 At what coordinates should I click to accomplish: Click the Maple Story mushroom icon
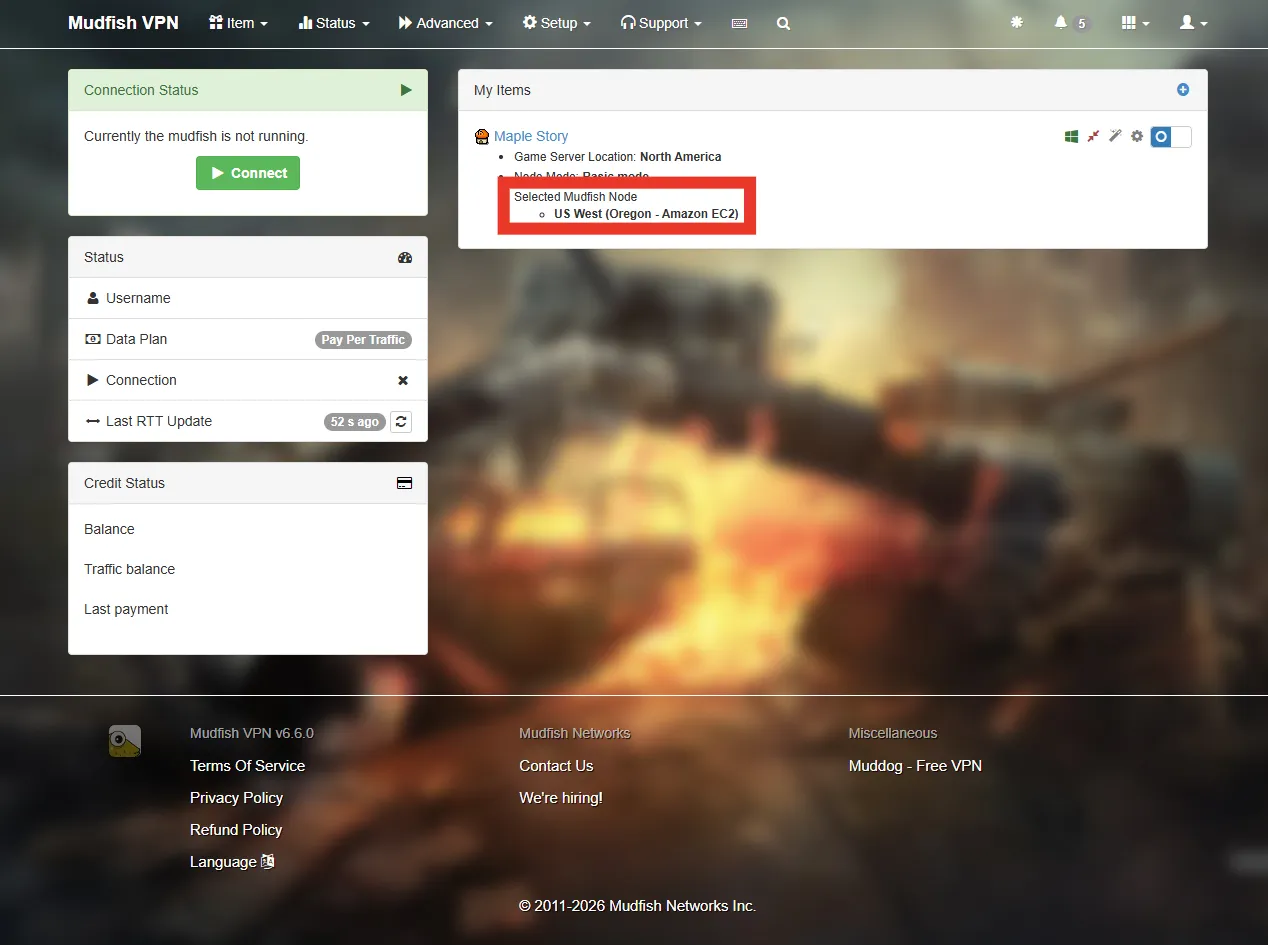482,136
